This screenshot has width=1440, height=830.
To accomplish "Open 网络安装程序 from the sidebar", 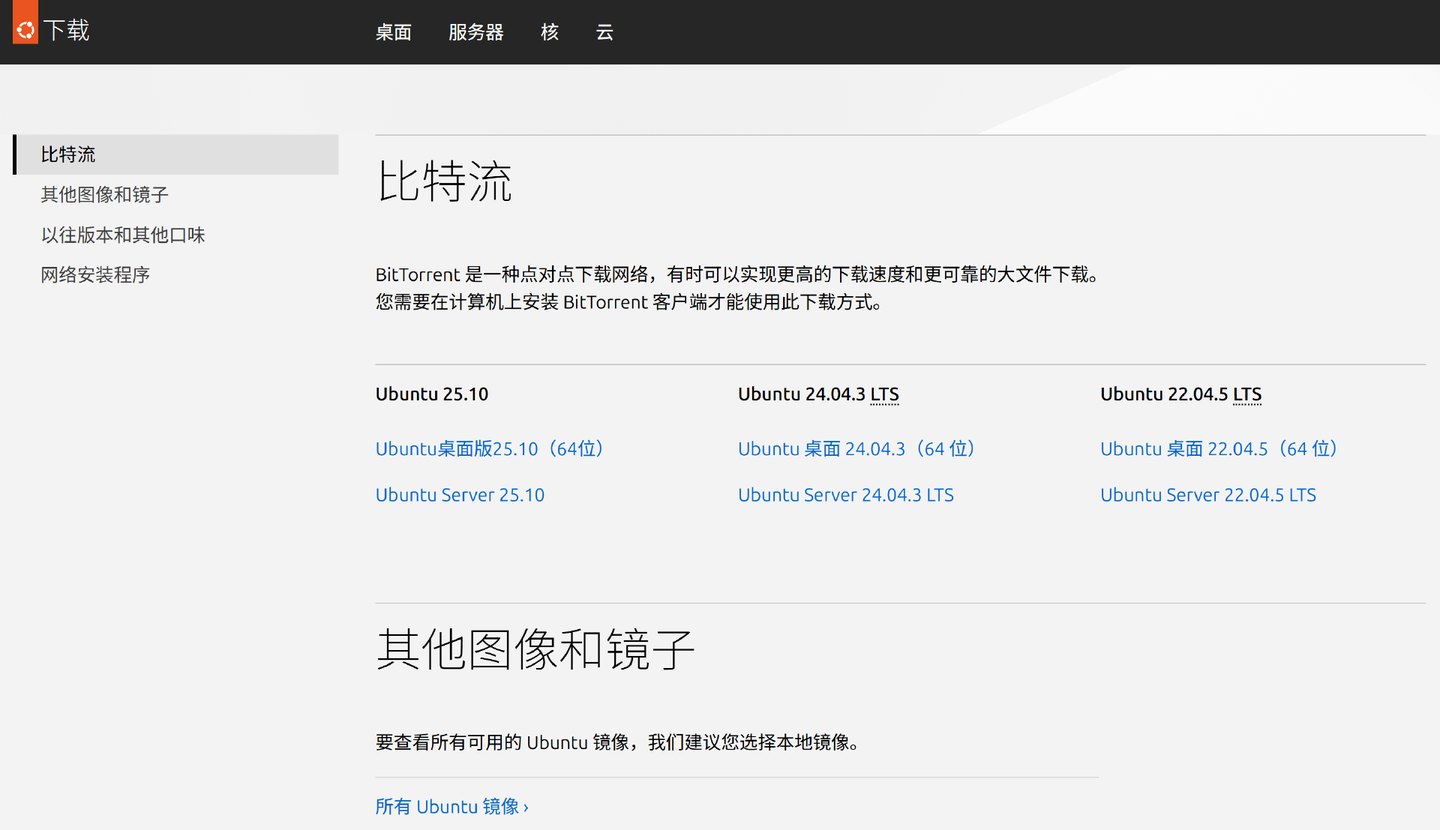I will [95, 274].
